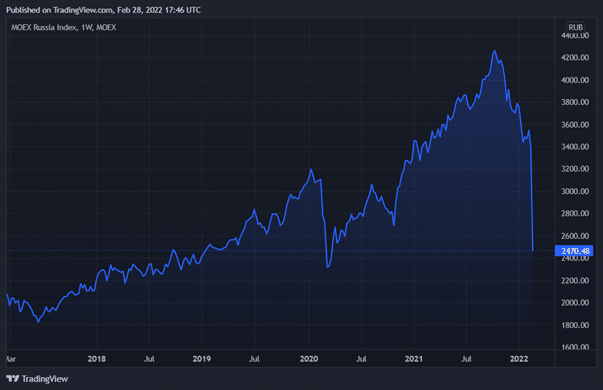Screen dimensions: 603x390
Task: Click the 2018 time axis label
Action: (x=97, y=359)
